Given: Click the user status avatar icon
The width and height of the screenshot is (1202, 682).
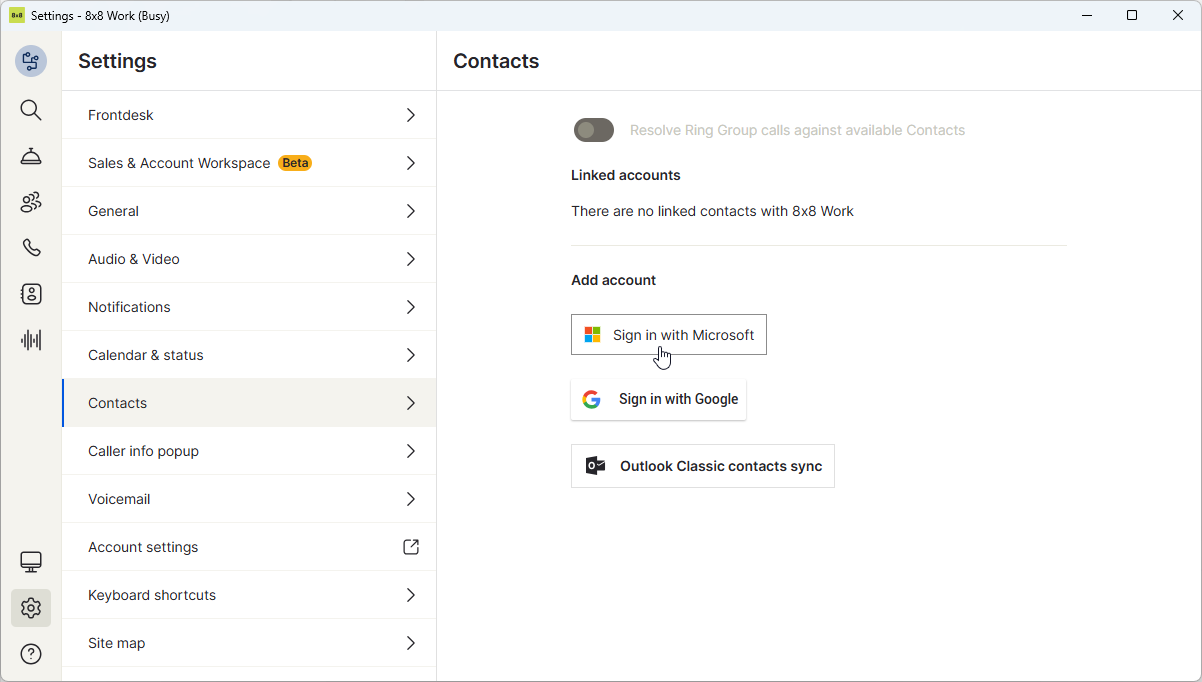Looking at the screenshot, I should click(31, 61).
